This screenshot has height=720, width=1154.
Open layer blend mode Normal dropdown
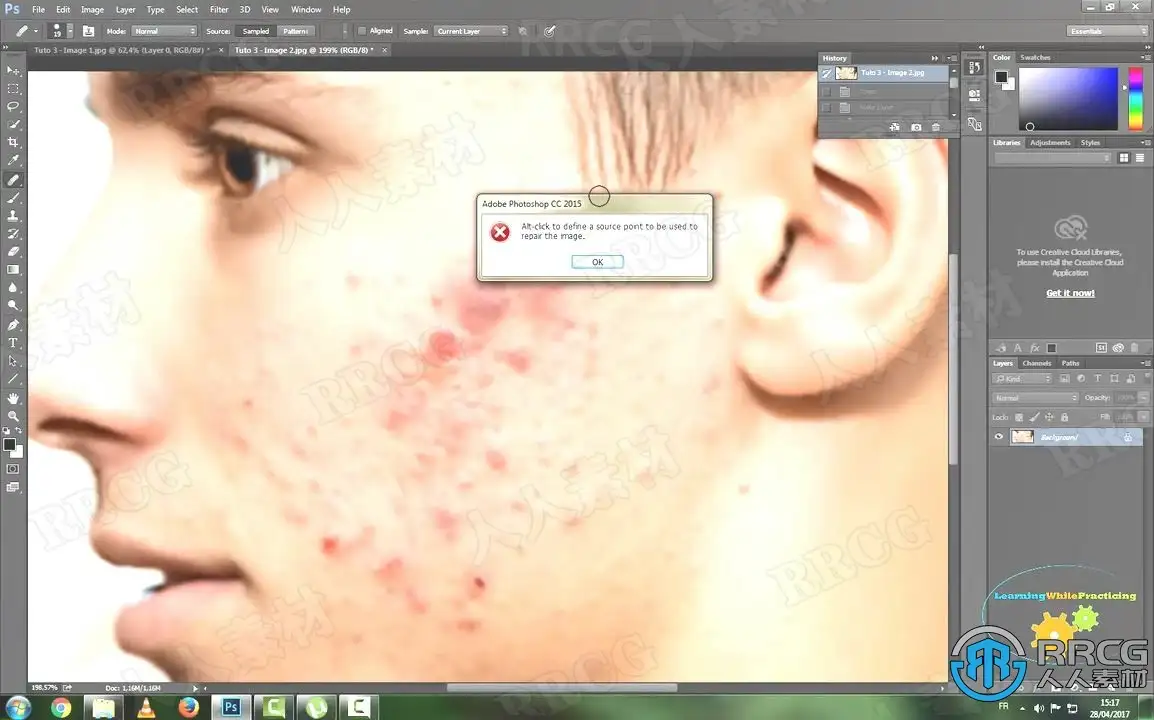click(x=1035, y=398)
